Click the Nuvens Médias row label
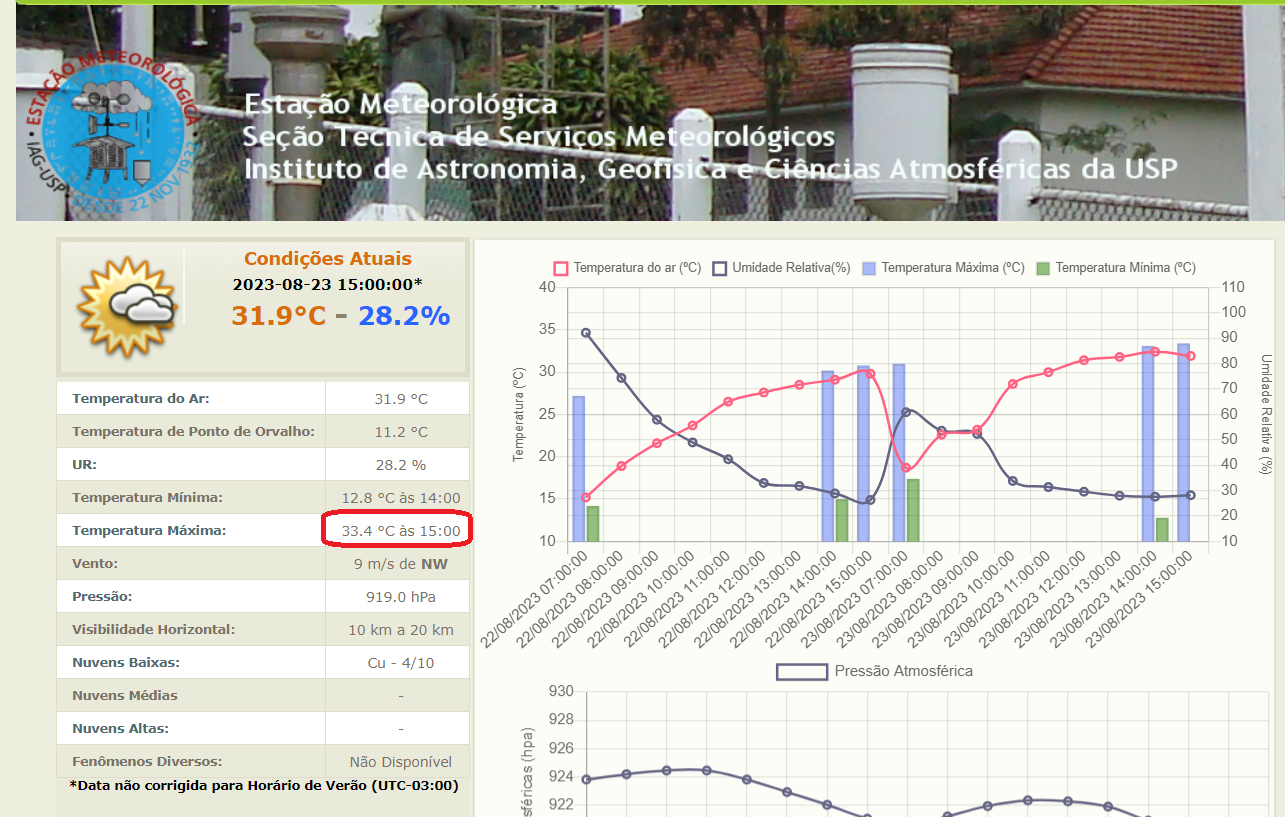The image size is (1285, 817). point(125,696)
